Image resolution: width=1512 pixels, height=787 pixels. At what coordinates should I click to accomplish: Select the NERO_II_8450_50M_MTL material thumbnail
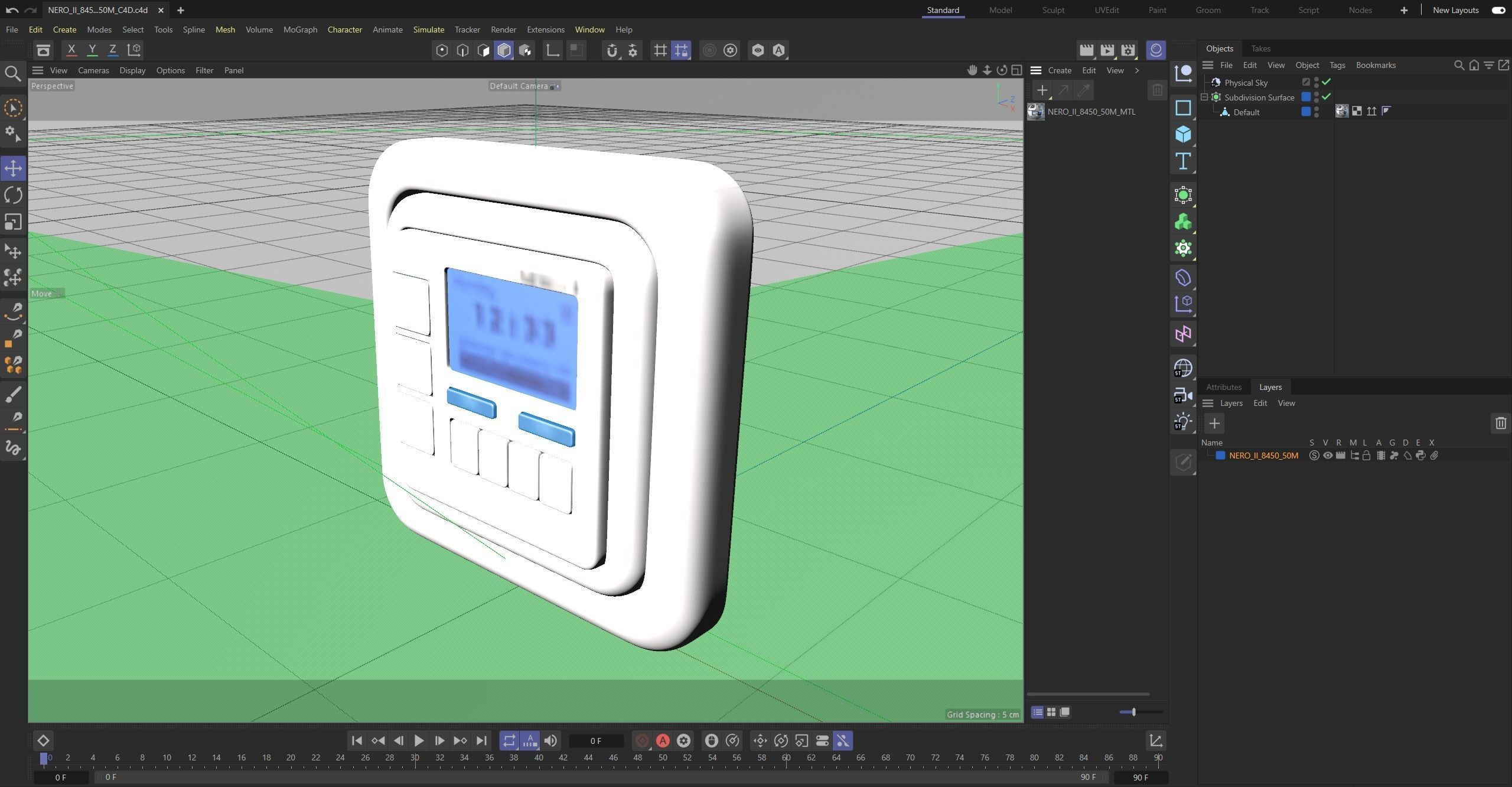pos(1035,112)
